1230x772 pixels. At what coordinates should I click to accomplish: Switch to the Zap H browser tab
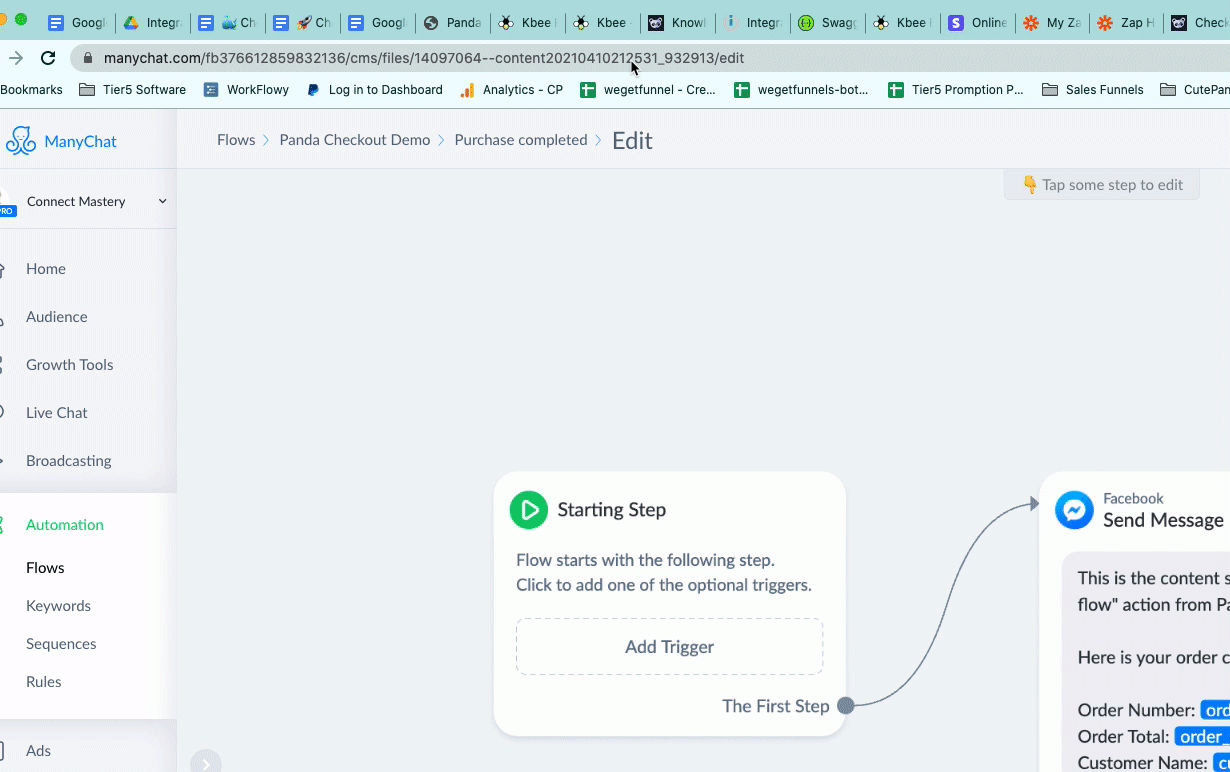coord(1127,22)
